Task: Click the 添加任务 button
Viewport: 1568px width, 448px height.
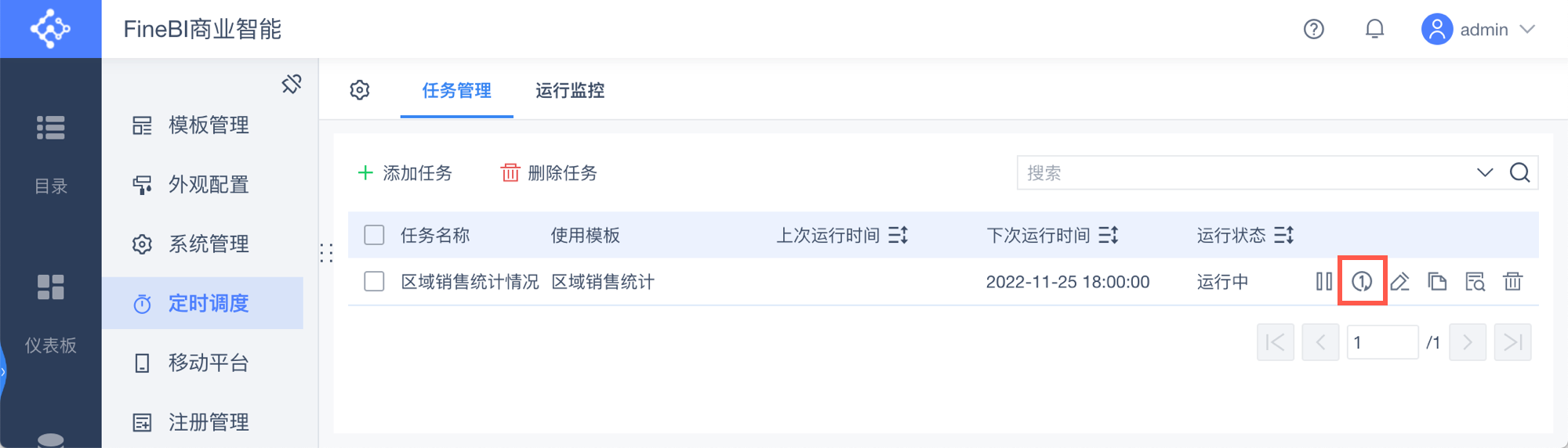Action: [x=405, y=172]
